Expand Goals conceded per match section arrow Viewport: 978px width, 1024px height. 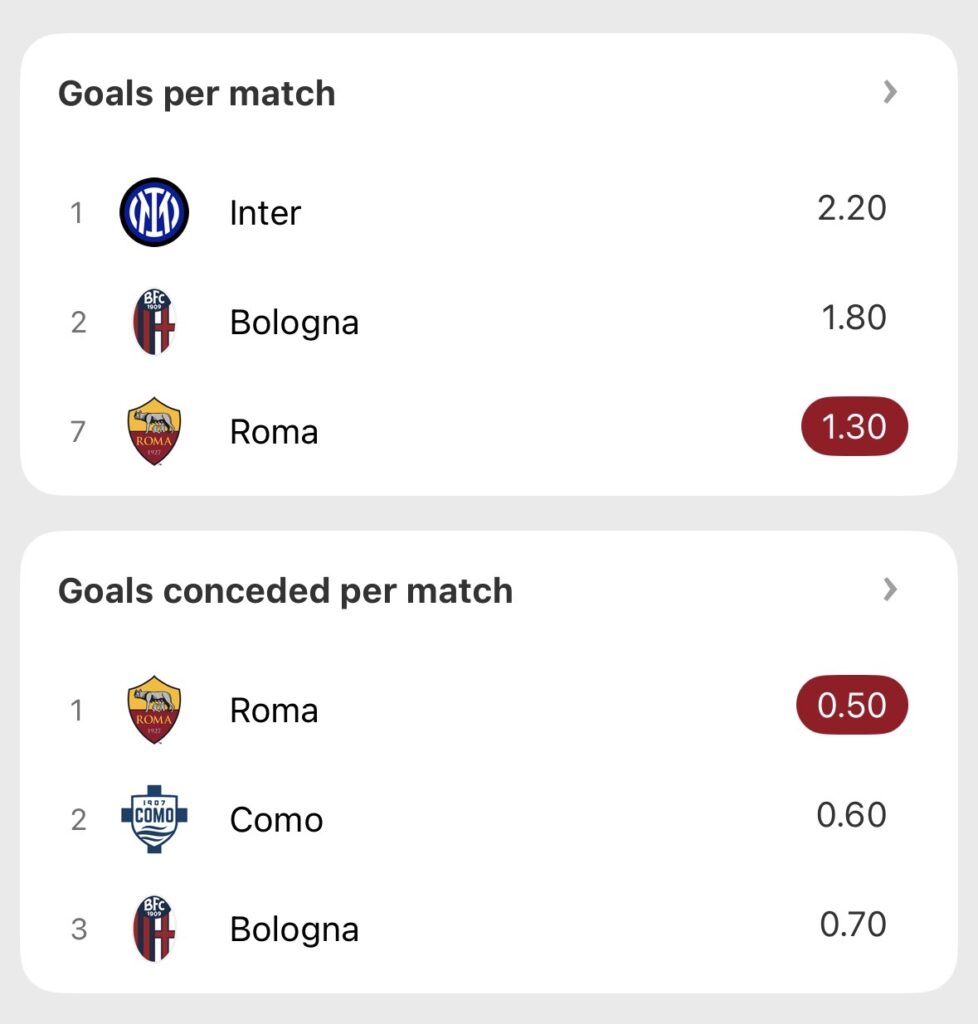[890, 590]
